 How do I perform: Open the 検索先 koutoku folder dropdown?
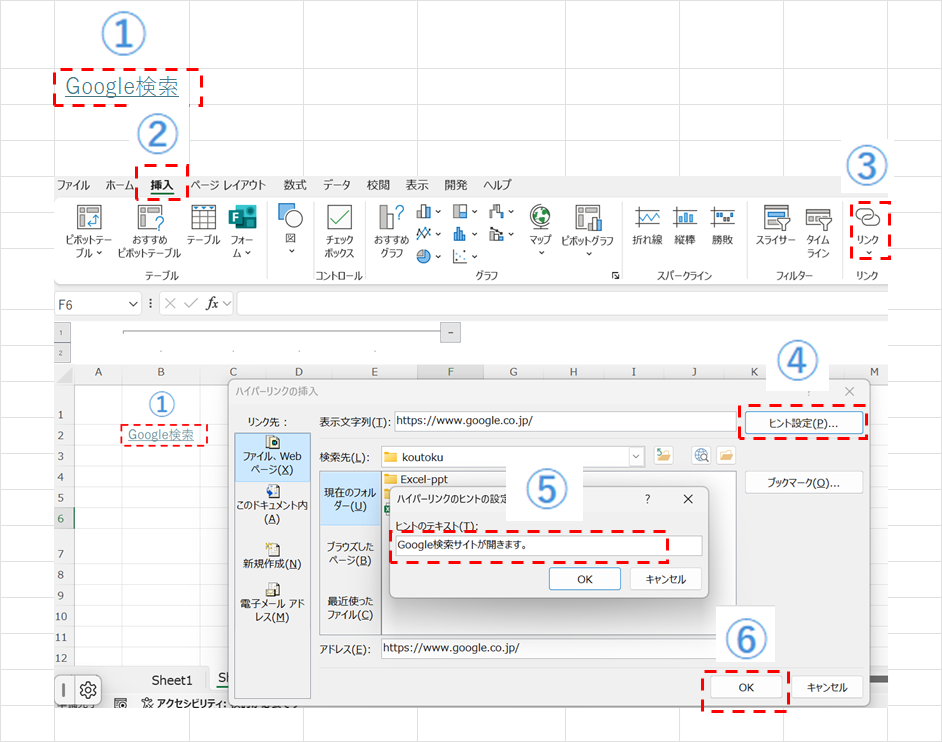636,456
